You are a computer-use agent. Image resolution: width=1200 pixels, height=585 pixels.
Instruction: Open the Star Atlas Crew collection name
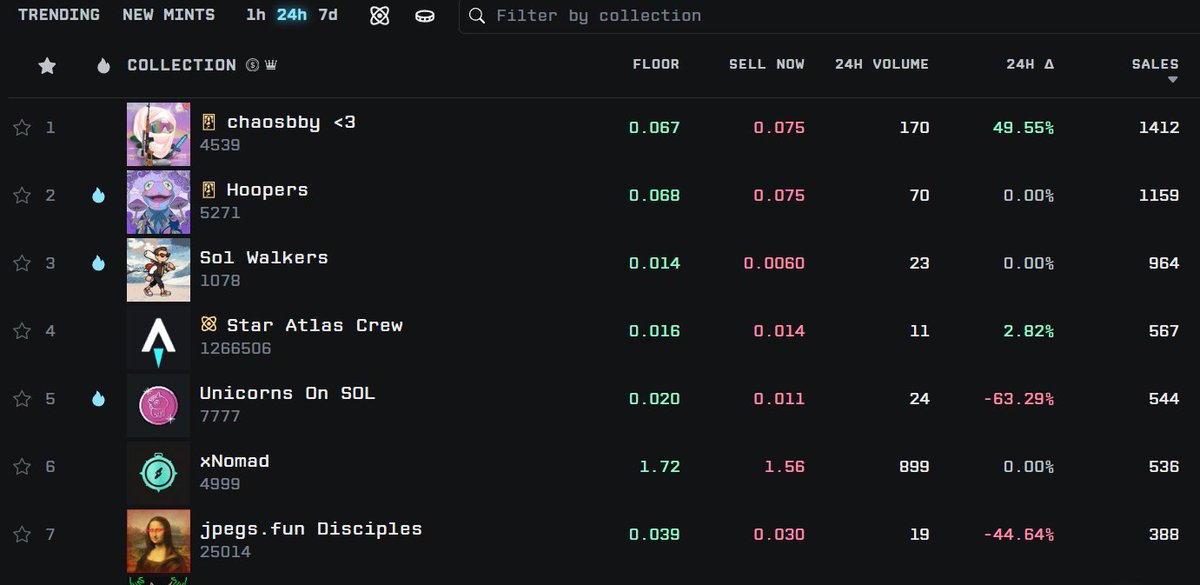click(x=315, y=325)
